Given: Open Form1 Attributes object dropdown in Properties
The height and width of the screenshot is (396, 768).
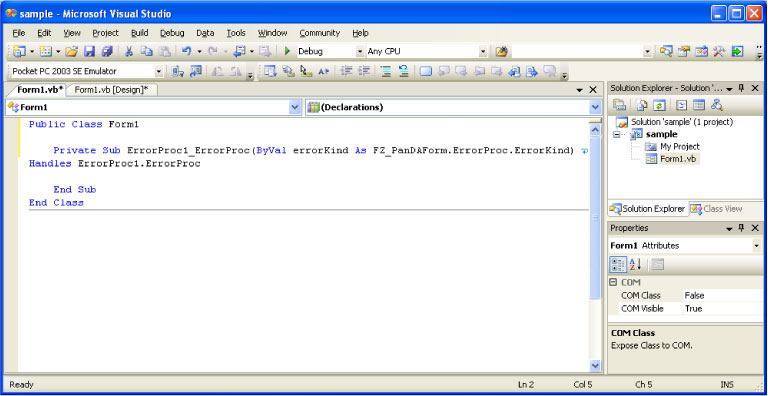Looking at the screenshot, I should (757, 246).
